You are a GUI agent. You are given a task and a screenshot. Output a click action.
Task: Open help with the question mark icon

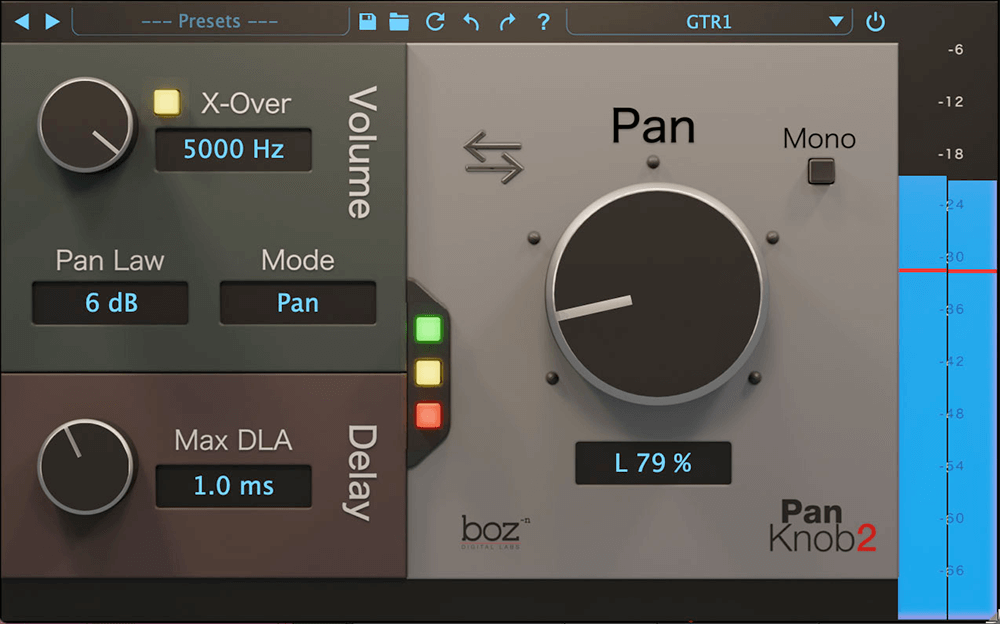[543, 21]
